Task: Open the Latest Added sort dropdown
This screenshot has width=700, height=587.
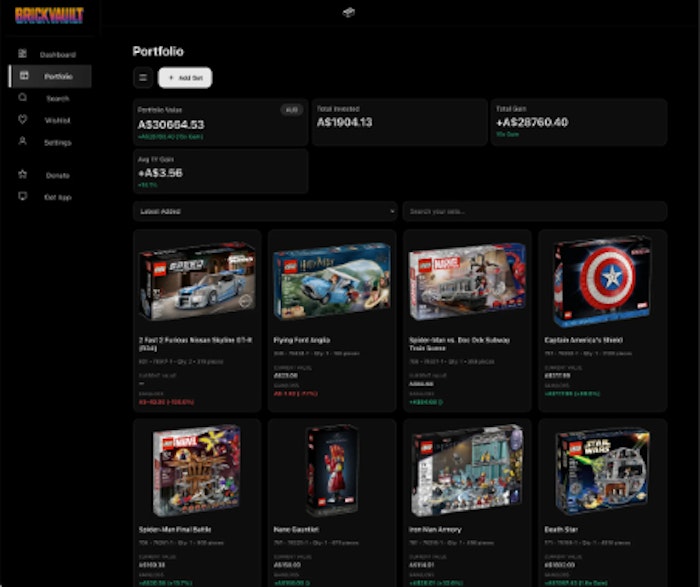Action: [265, 211]
